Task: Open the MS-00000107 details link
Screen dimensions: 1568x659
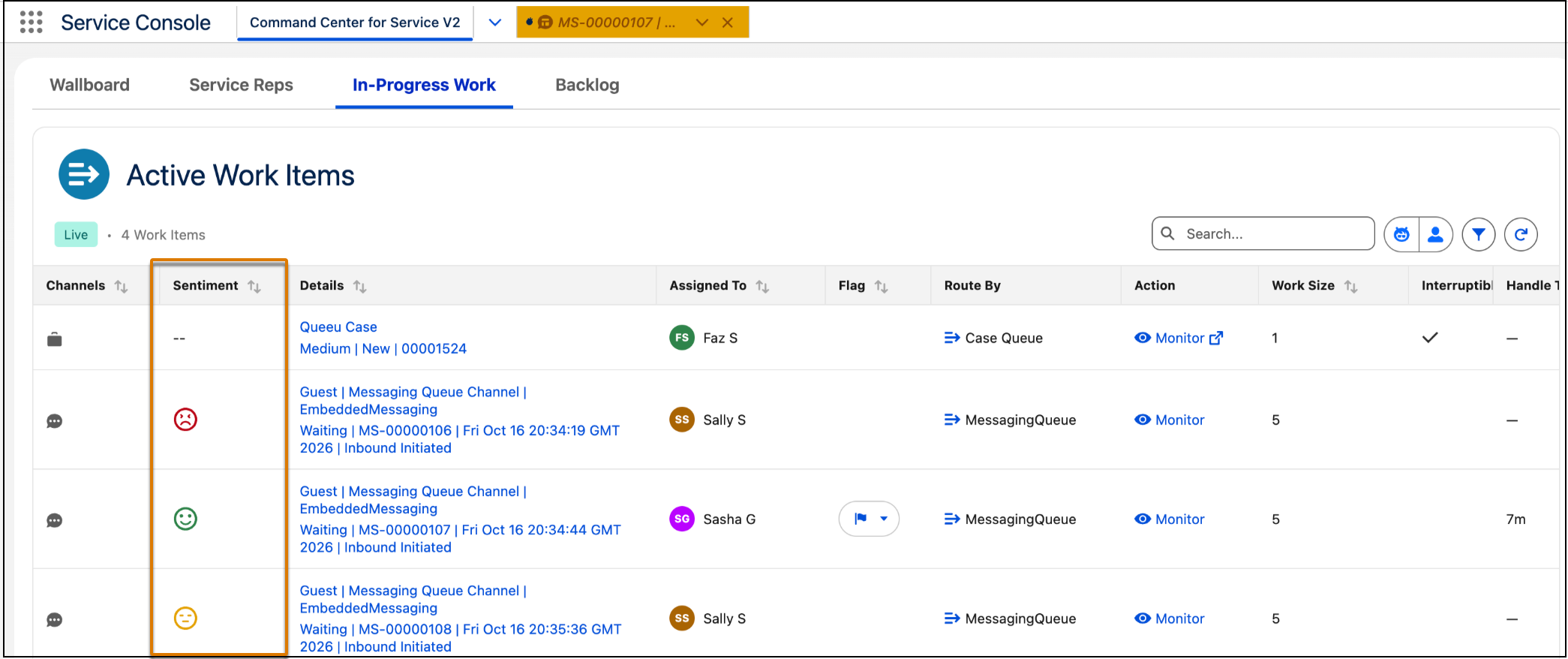Action: pos(461,538)
